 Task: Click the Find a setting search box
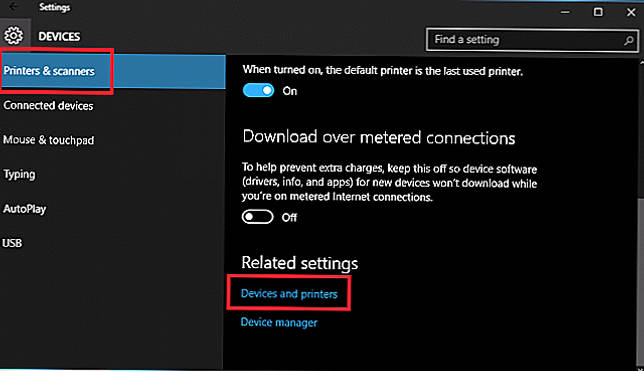coord(532,40)
